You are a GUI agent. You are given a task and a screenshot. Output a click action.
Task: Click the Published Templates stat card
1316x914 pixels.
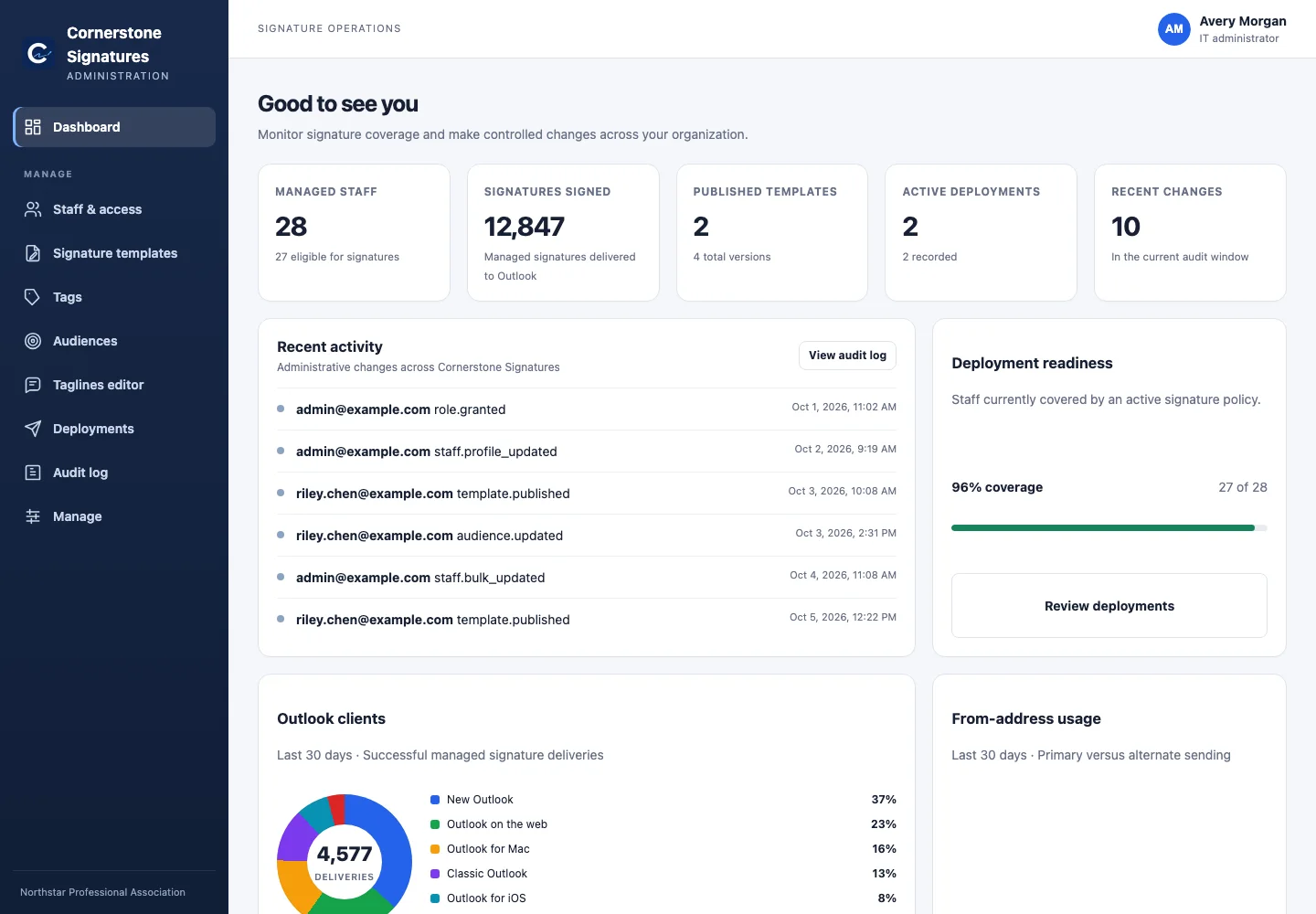point(772,232)
